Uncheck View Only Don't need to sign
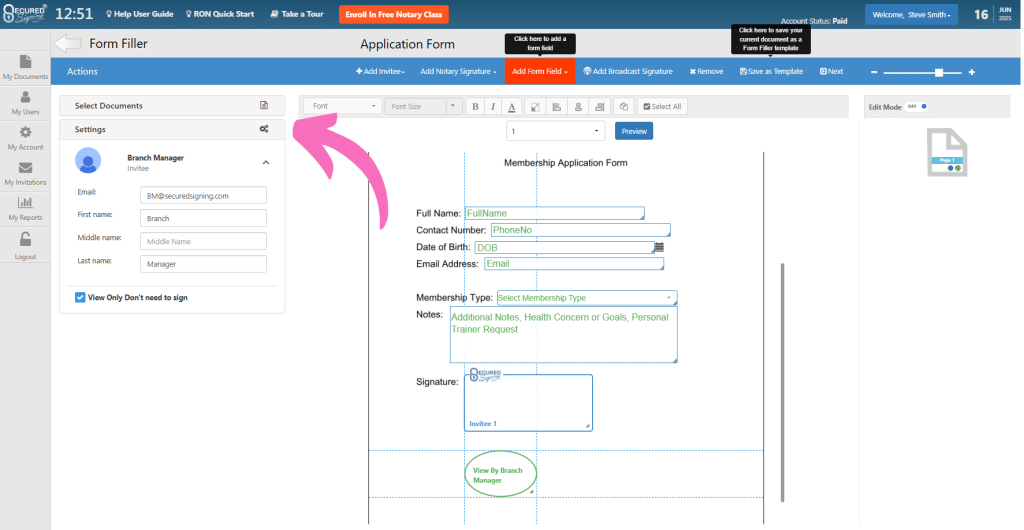Screen dimensions: 1024x530 80,297
